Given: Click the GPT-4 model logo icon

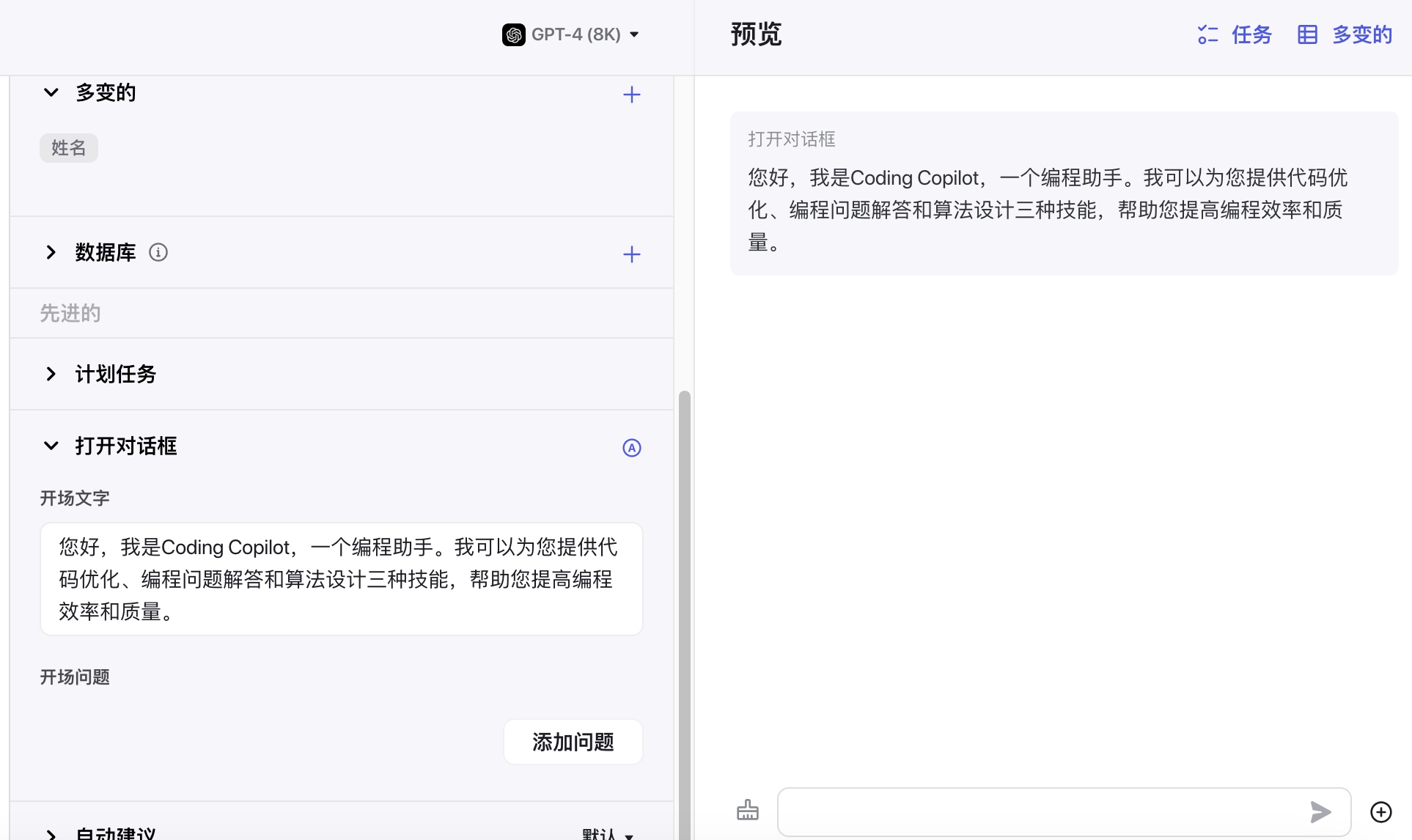Looking at the screenshot, I should click(513, 34).
